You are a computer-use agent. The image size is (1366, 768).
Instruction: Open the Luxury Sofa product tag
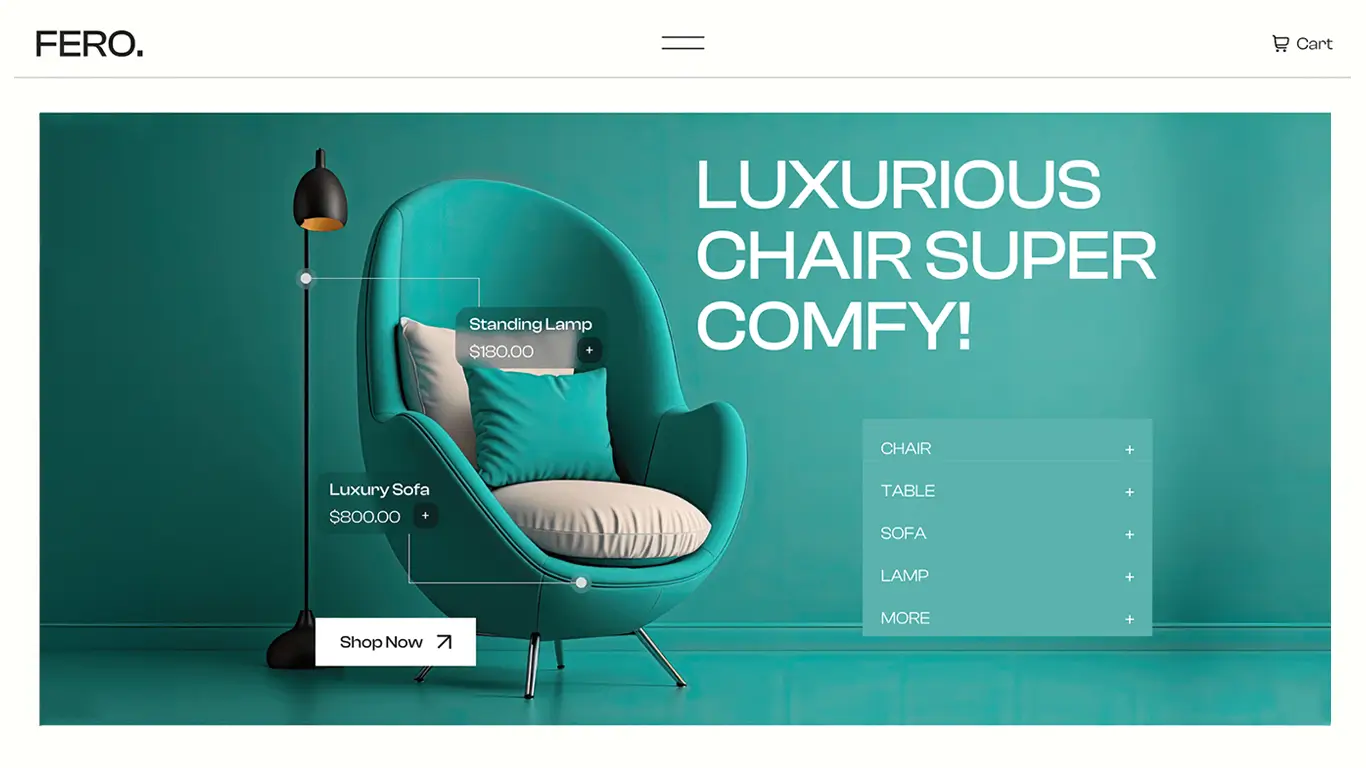pyautogui.click(x=379, y=503)
